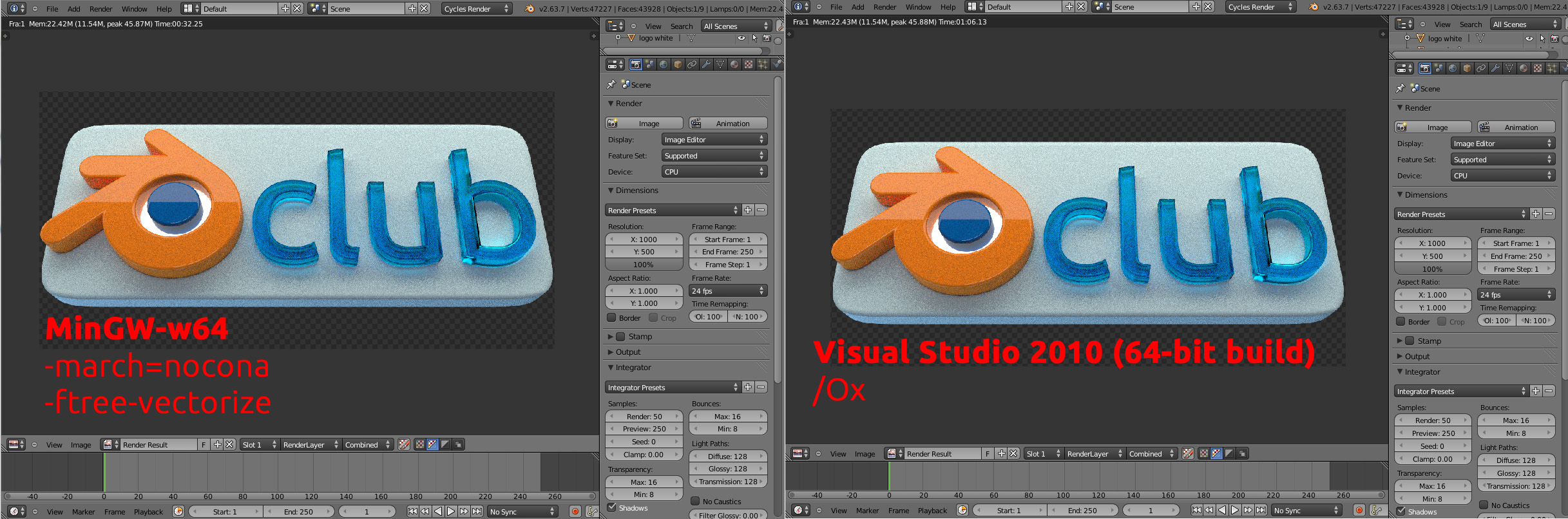Enable Crop checkbox in left window
This screenshot has height=519, width=1568.
click(x=653, y=317)
